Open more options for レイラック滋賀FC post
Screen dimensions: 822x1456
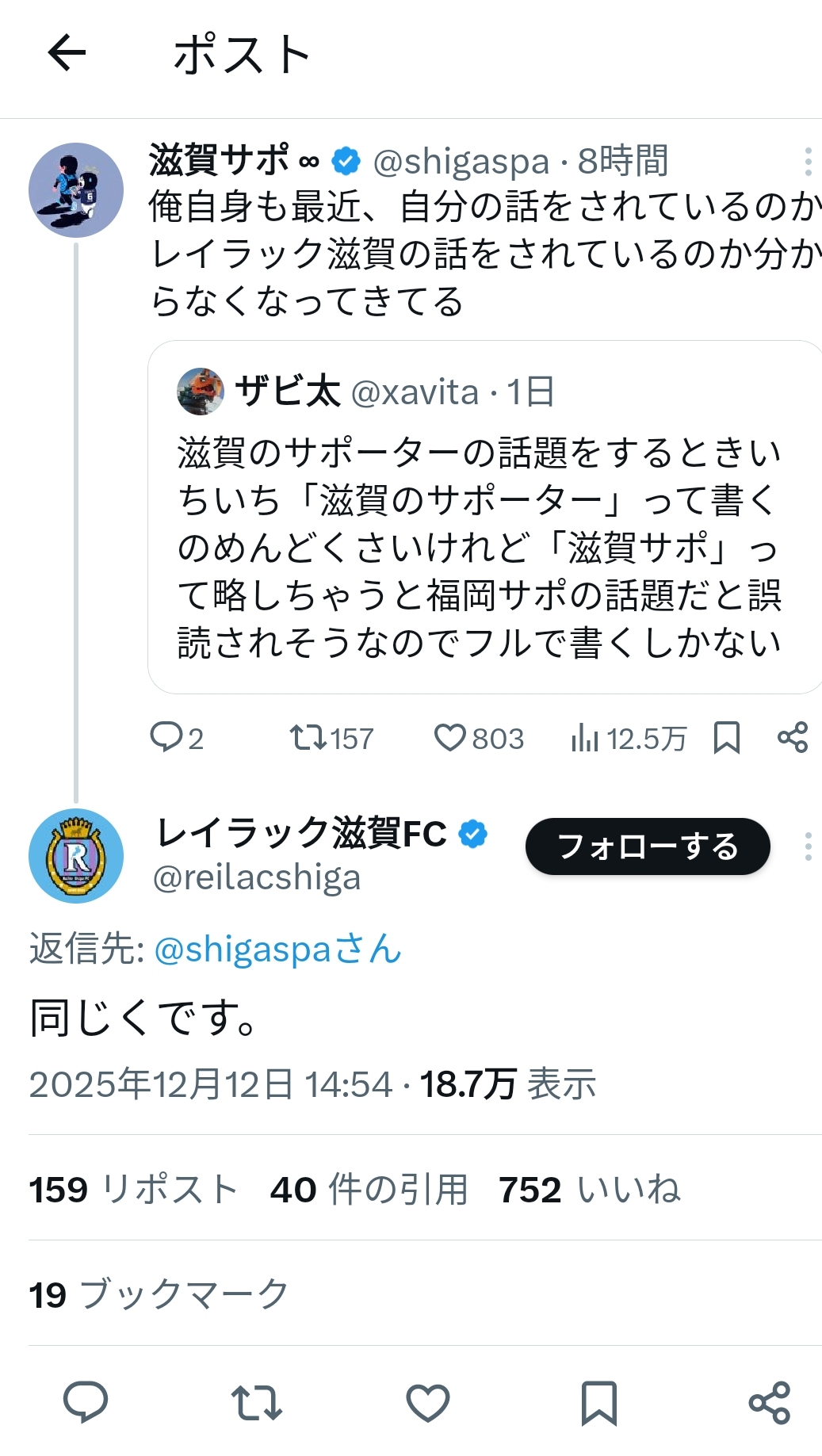point(807,846)
